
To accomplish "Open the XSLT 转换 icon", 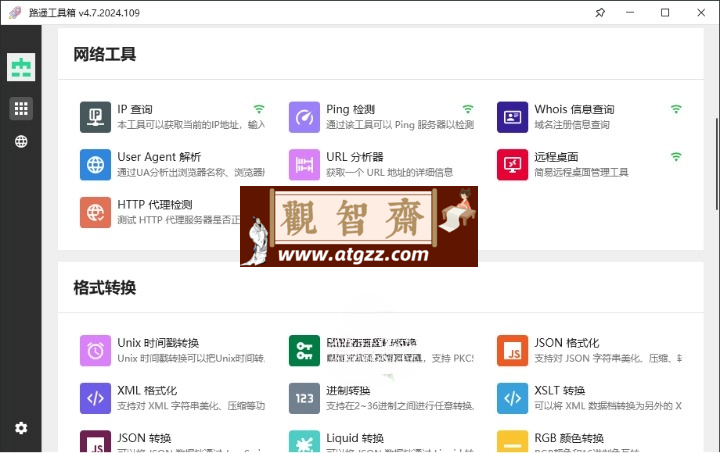I will click(x=512, y=398).
